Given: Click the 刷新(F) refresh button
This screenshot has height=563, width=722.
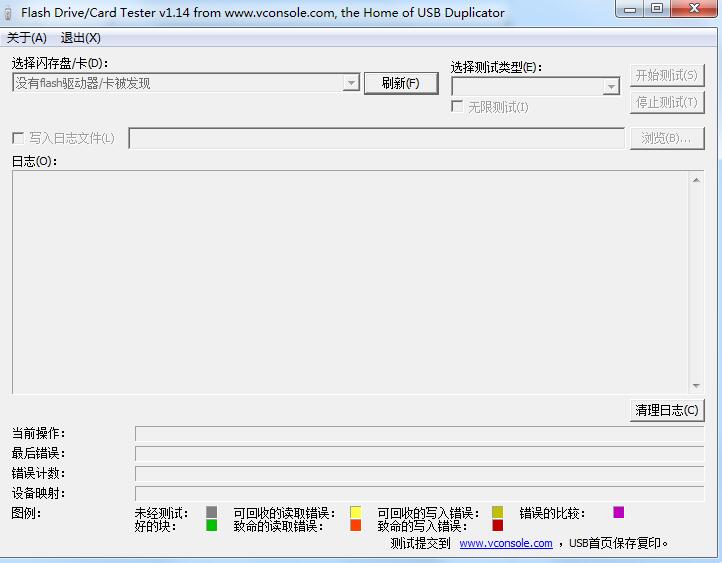Looking at the screenshot, I should point(401,83).
